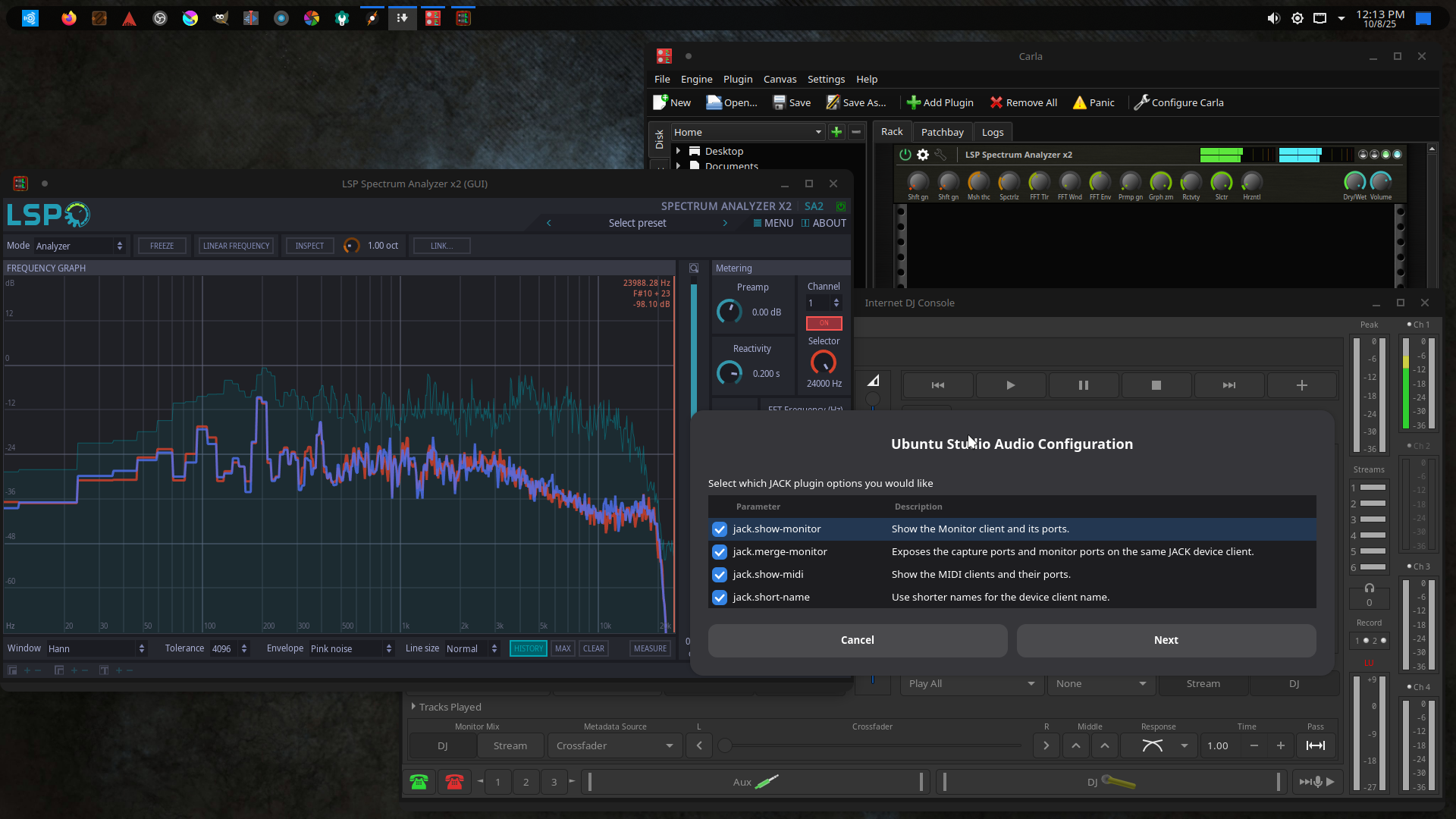Click the Crossfader slider handle
1456x819 pixels.
pyautogui.click(x=725, y=746)
